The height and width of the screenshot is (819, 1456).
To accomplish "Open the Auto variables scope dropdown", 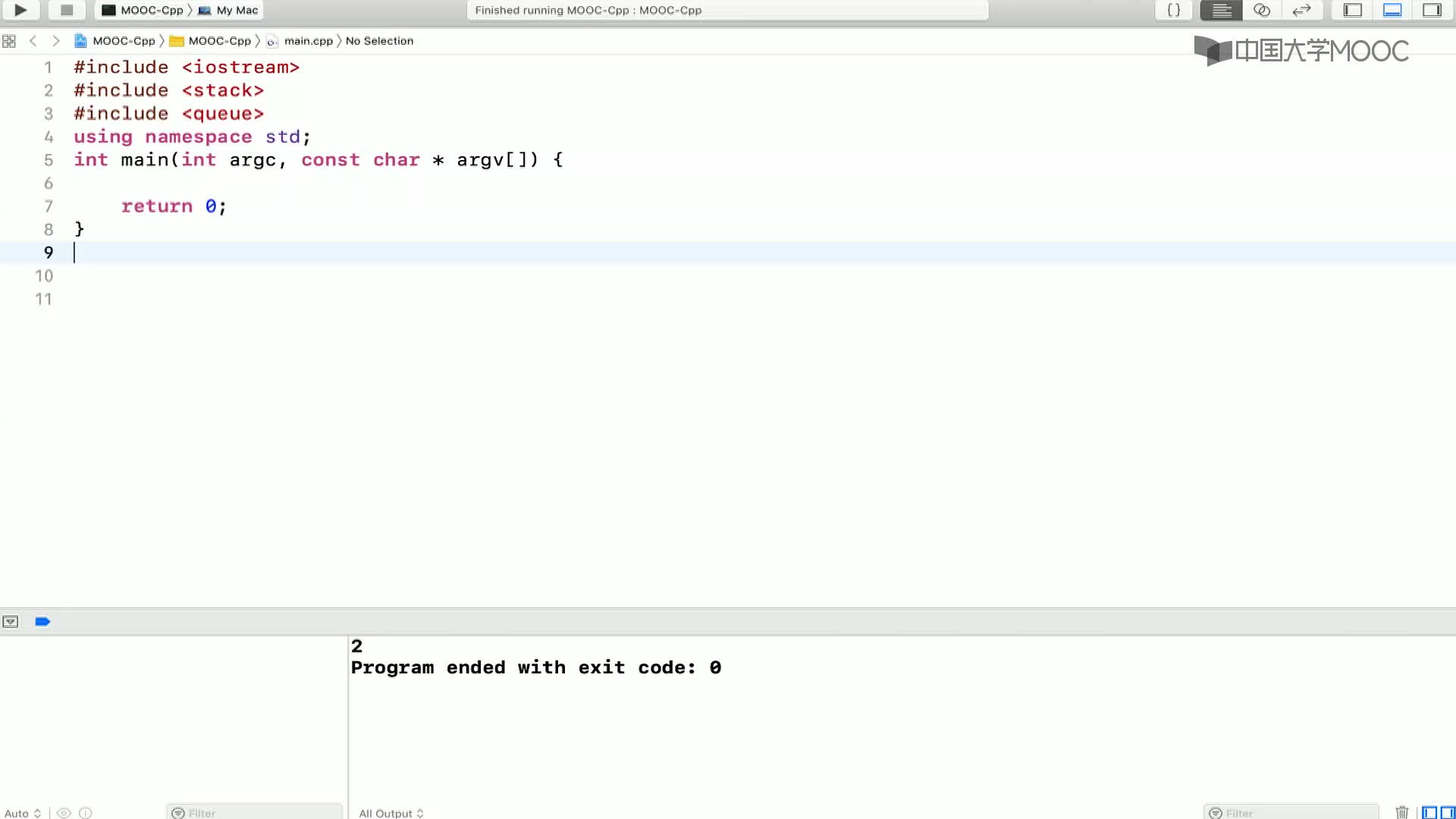I will coord(23,813).
